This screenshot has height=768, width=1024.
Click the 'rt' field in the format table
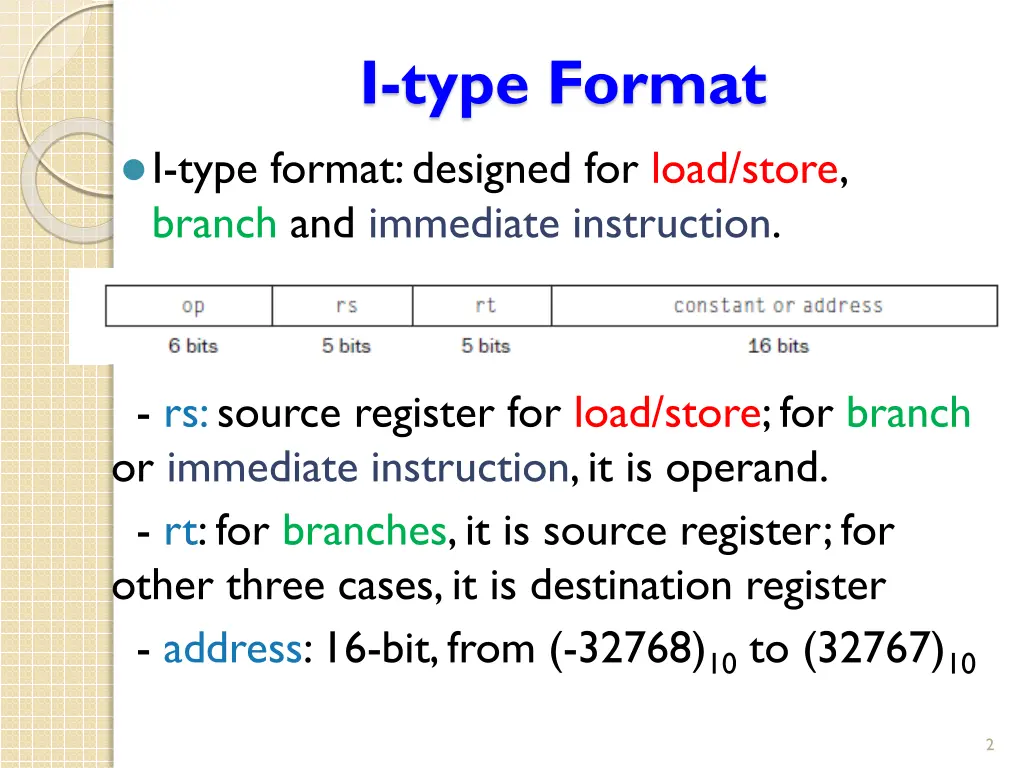pos(482,306)
